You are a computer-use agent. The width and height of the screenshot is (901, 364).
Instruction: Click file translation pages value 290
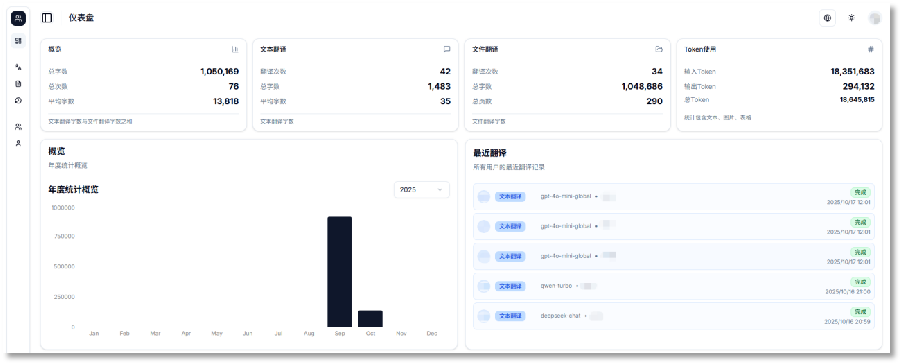tap(654, 101)
